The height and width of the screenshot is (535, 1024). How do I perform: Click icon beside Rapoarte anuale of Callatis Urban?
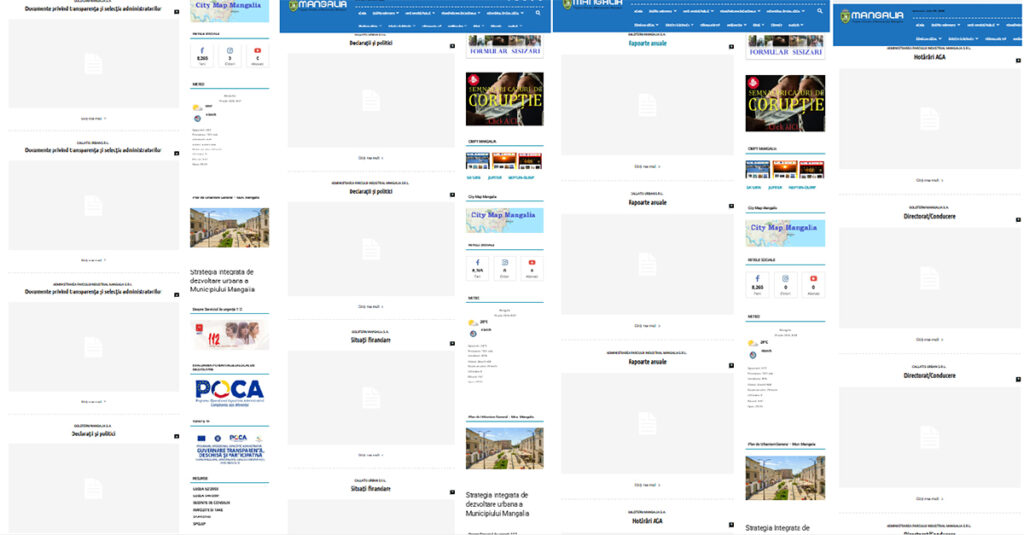[731, 206]
